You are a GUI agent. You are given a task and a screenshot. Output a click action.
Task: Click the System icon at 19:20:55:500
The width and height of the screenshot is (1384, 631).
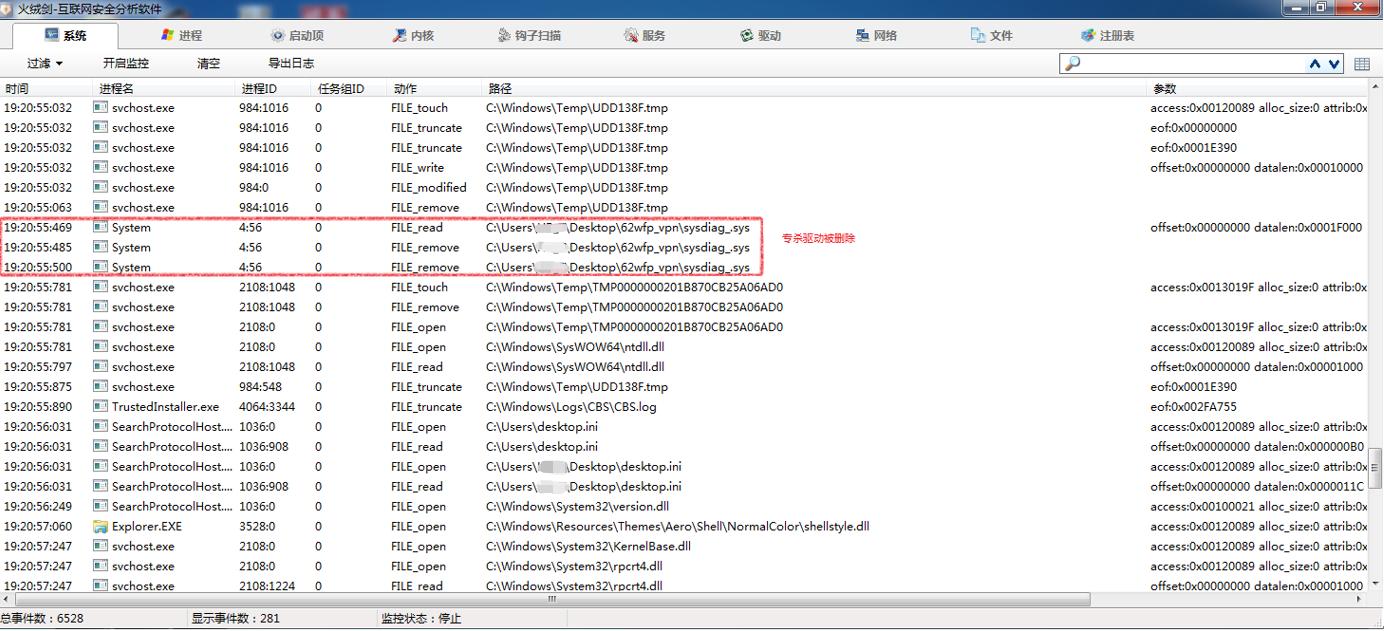[100, 267]
